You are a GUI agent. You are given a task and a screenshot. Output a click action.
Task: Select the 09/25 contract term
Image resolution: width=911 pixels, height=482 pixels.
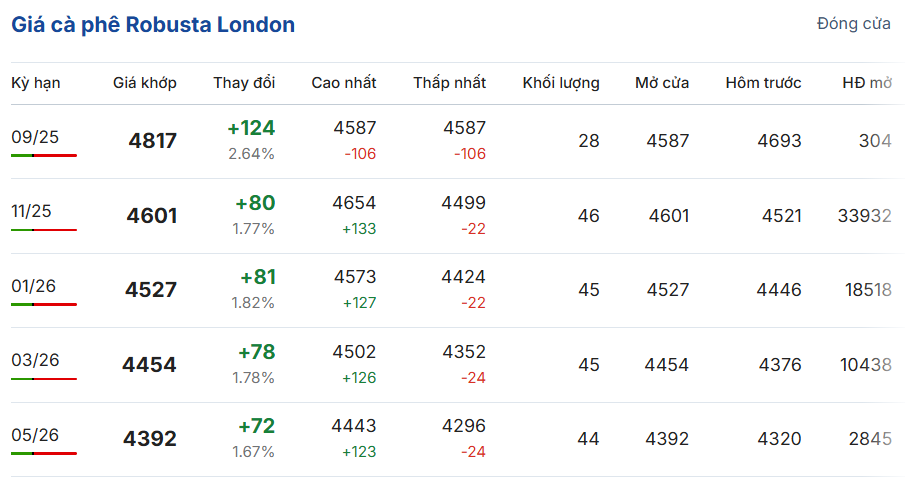click(35, 137)
